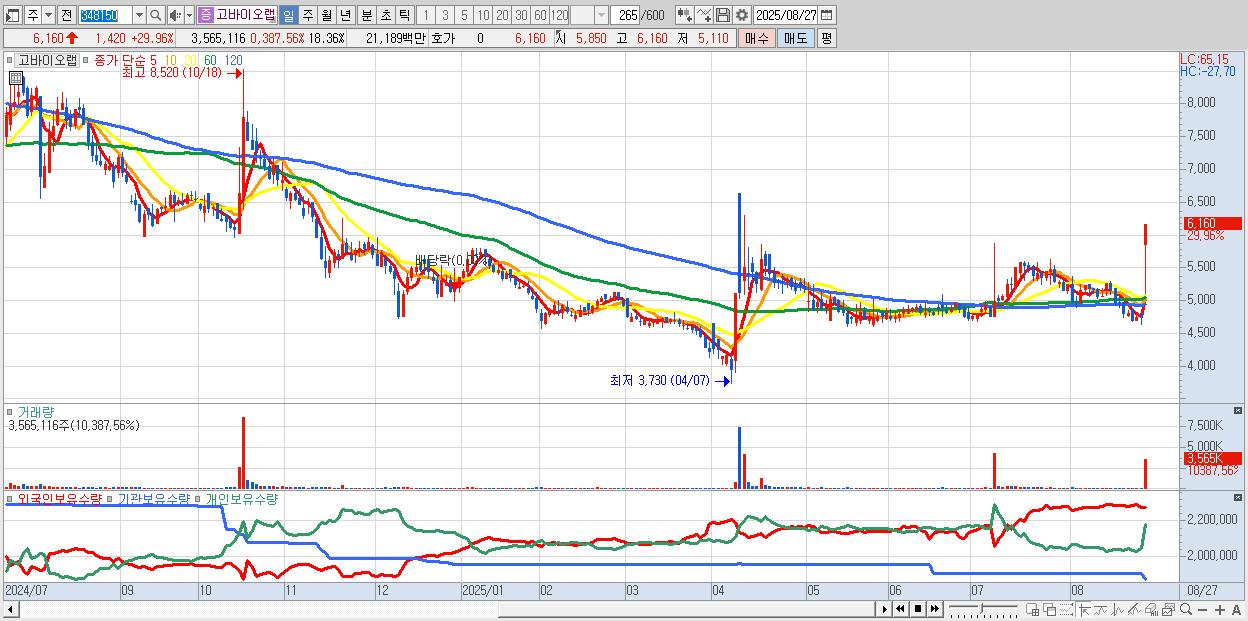Open the custom interval combo box dropdown
Image resolution: width=1248 pixels, height=621 pixels.
(x=601, y=15)
